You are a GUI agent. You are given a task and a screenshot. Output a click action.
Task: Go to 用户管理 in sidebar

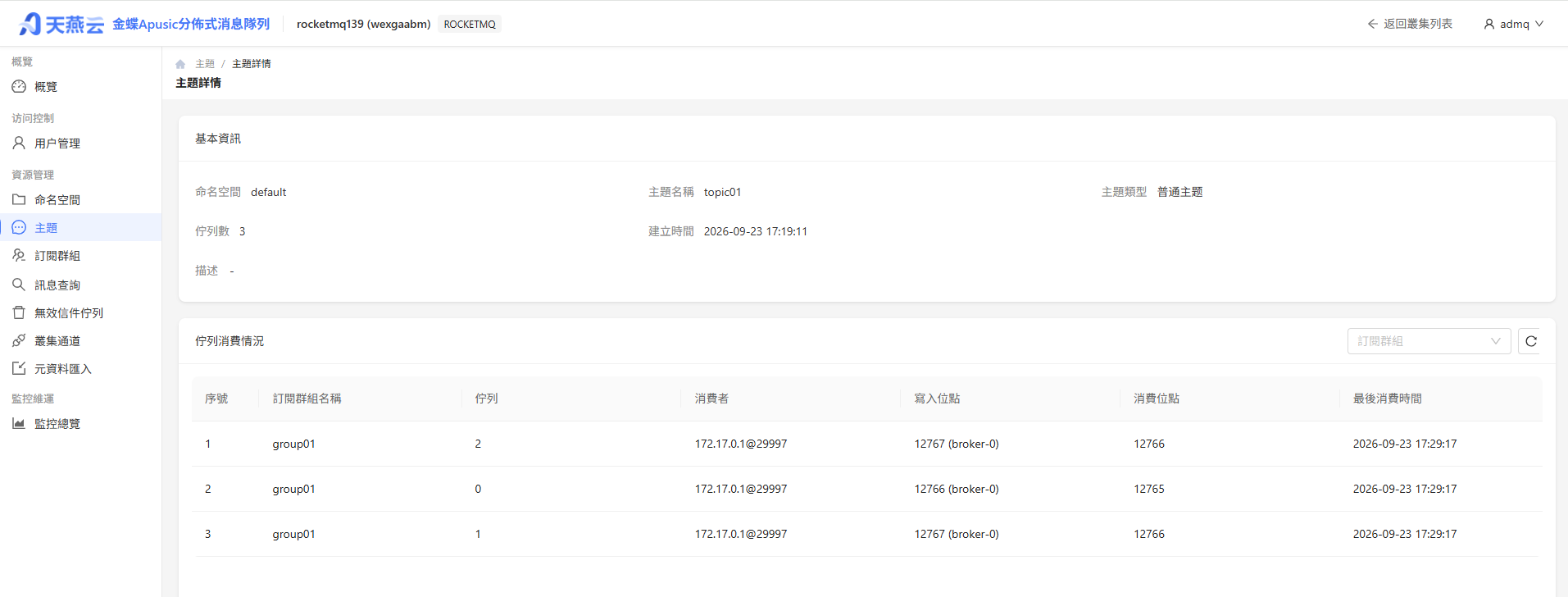pyautogui.click(x=80, y=143)
